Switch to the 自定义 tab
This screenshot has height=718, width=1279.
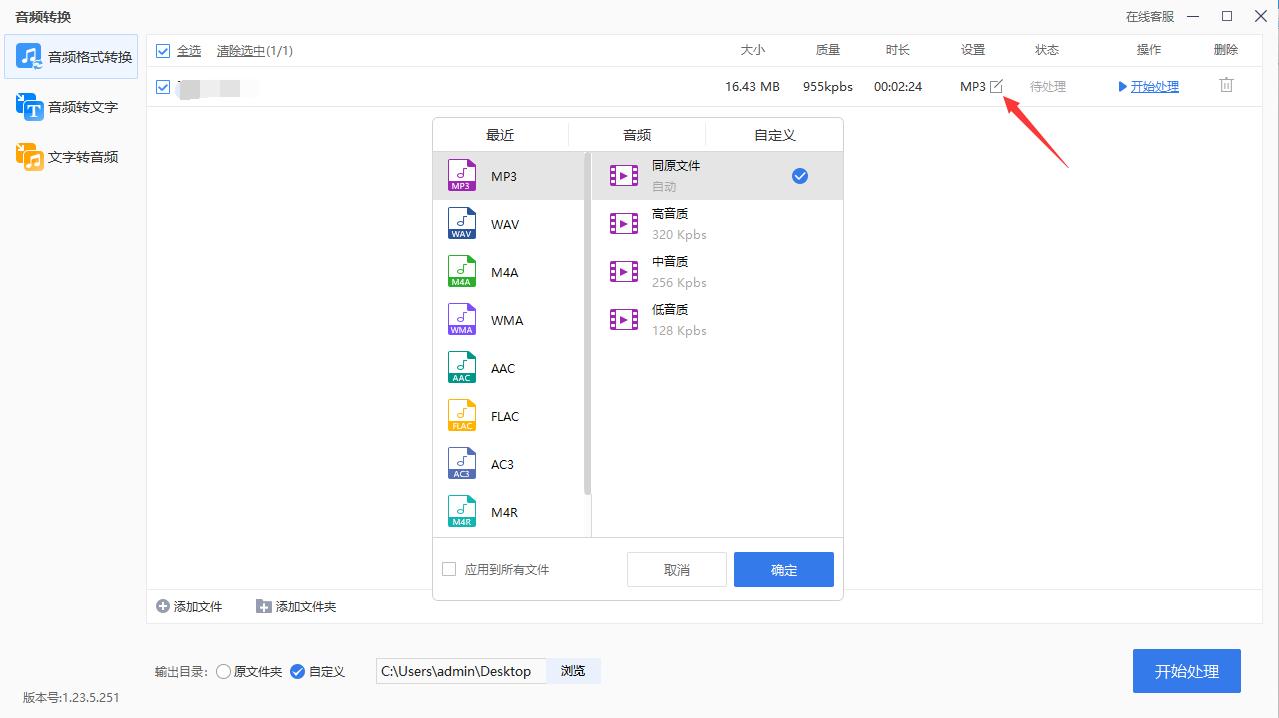773,133
